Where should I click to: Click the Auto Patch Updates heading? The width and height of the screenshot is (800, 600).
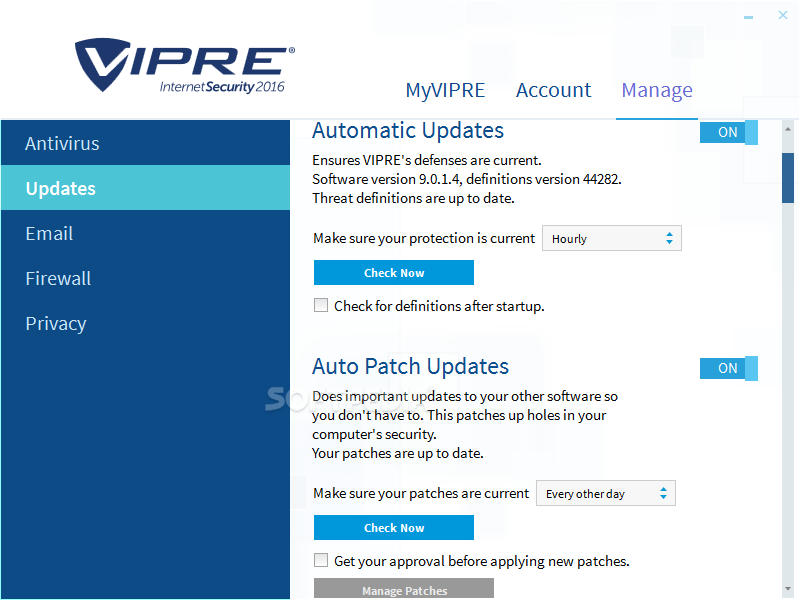click(410, 366)
